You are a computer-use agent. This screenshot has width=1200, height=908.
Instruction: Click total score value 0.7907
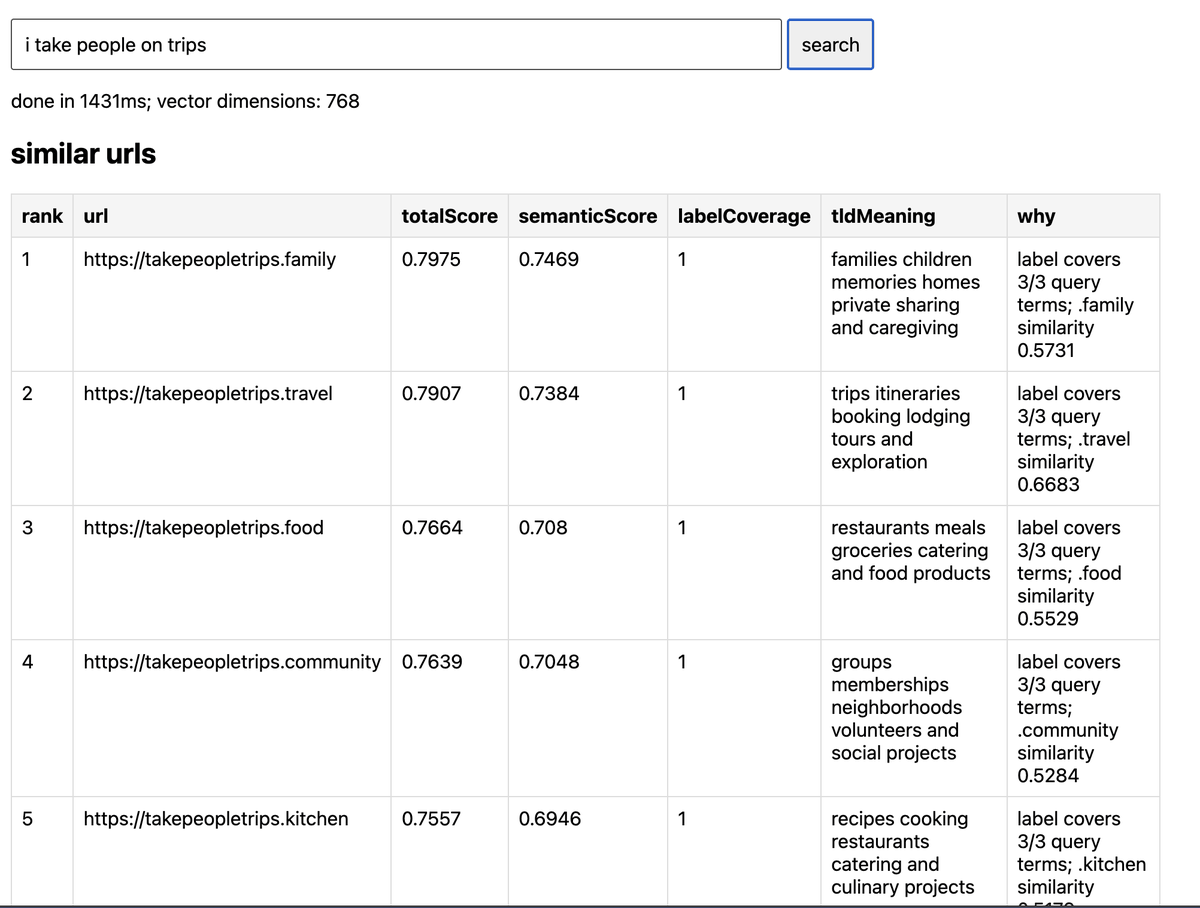(x=431, y=394)
